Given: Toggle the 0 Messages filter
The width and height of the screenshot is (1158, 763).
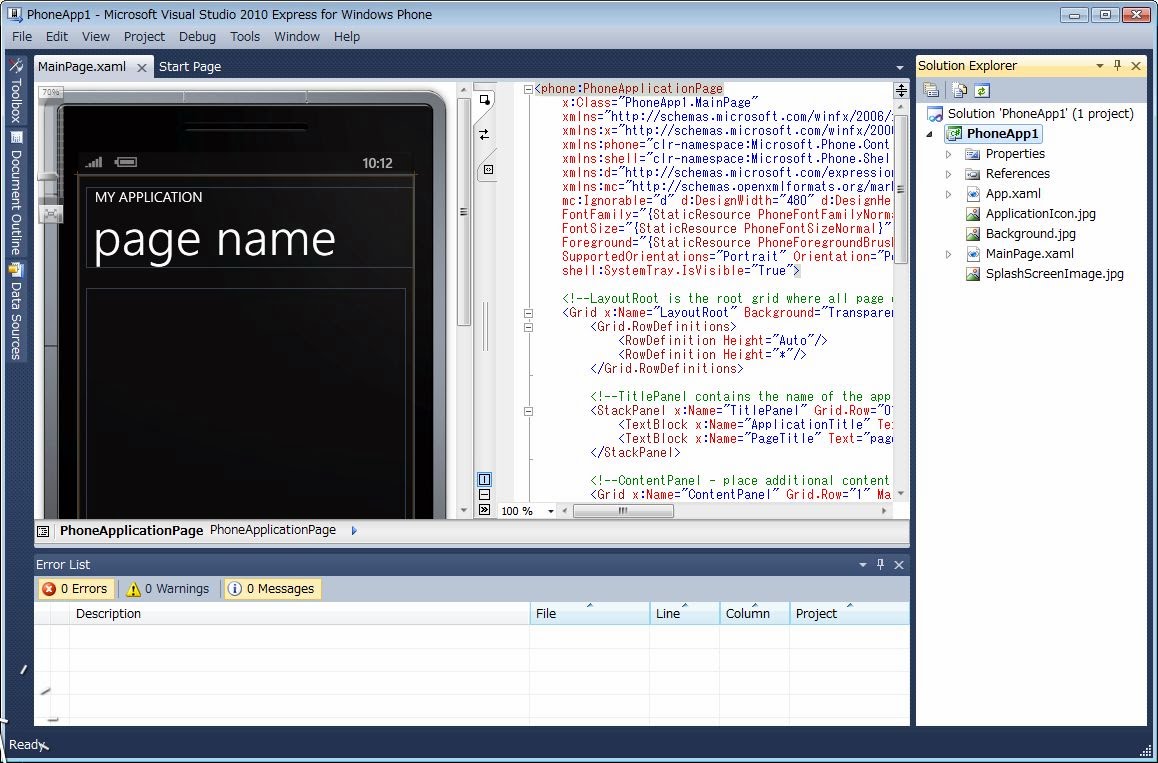Looking at the screenshot, I should 273,589.
